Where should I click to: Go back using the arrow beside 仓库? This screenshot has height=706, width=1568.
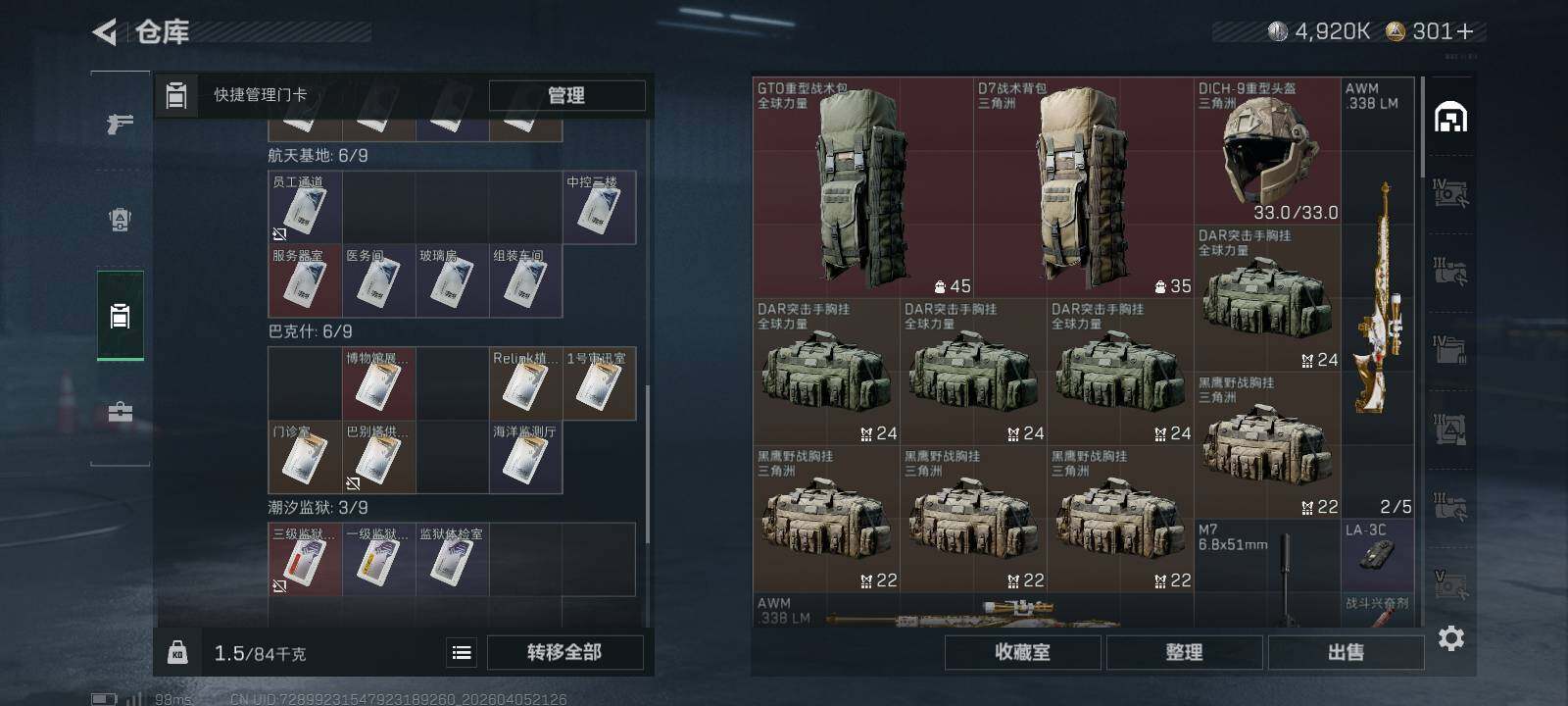[x=104, y=32]
